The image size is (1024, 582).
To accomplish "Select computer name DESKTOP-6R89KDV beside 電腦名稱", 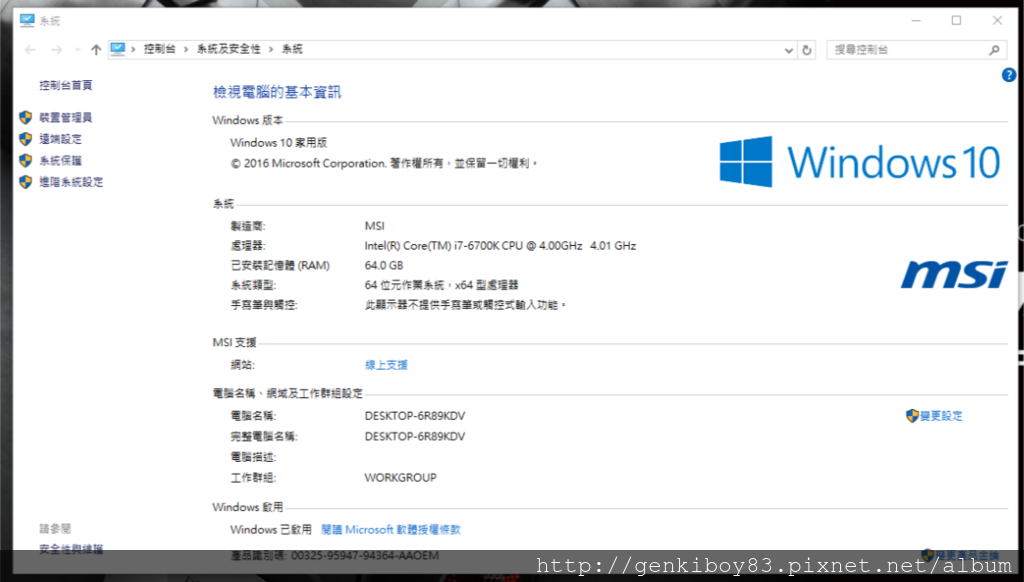I will click(415, 416).
